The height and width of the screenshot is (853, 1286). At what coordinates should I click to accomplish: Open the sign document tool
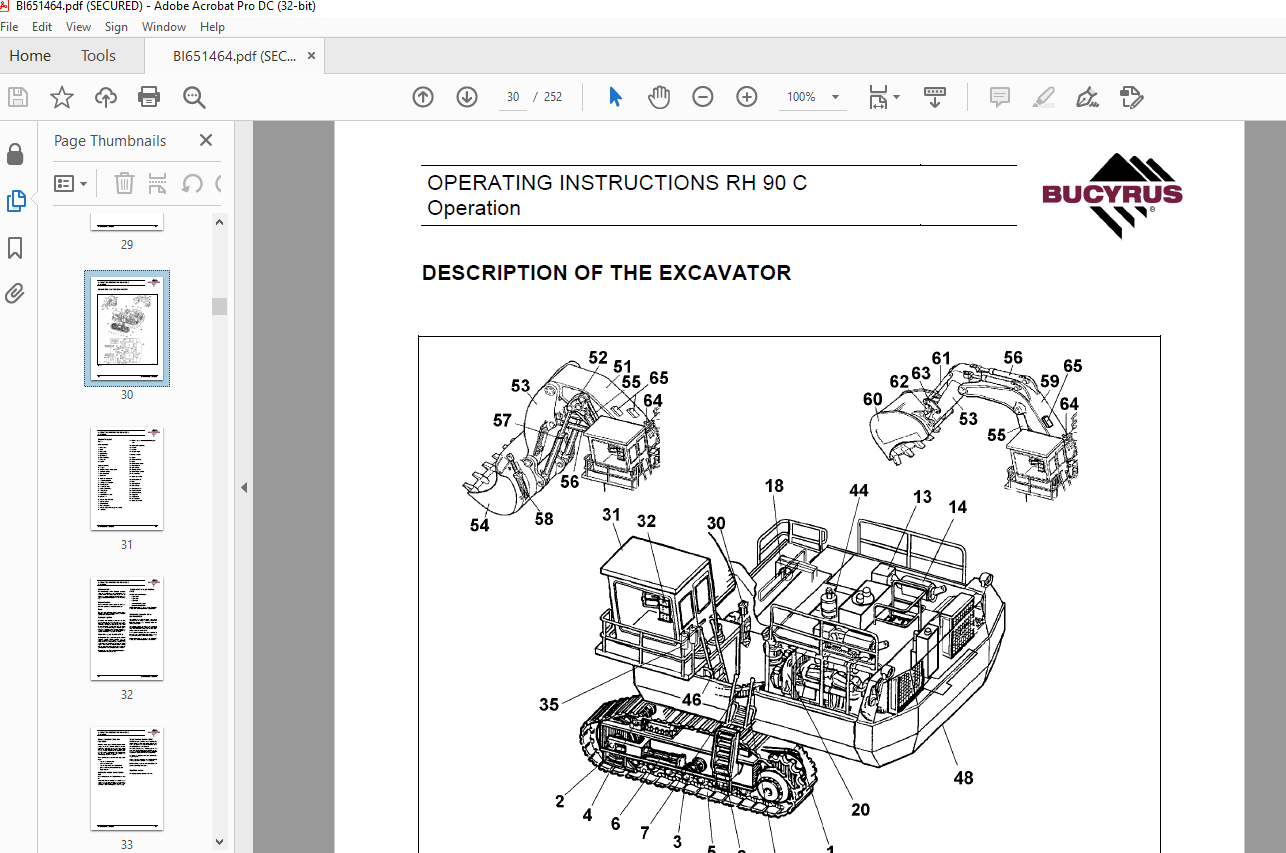[1087, 97]
